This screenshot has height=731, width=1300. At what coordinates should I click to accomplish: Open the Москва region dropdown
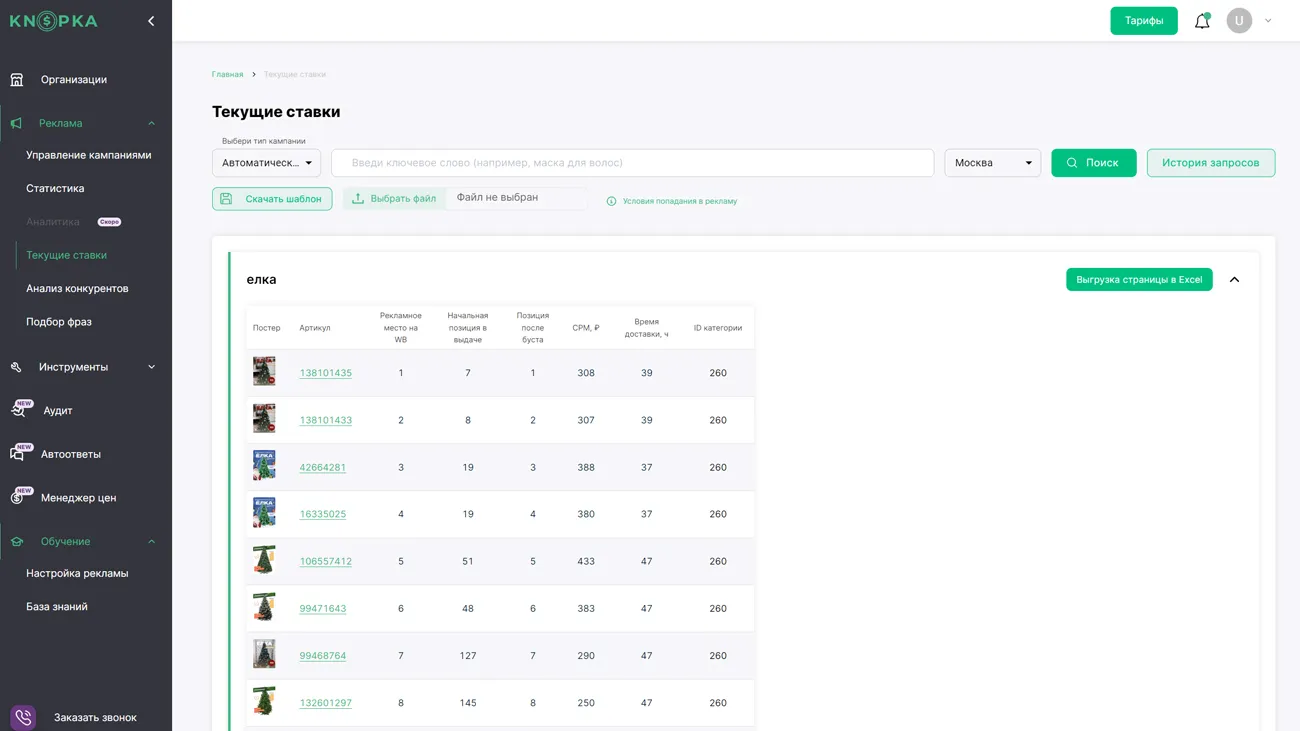click(992, 163)
